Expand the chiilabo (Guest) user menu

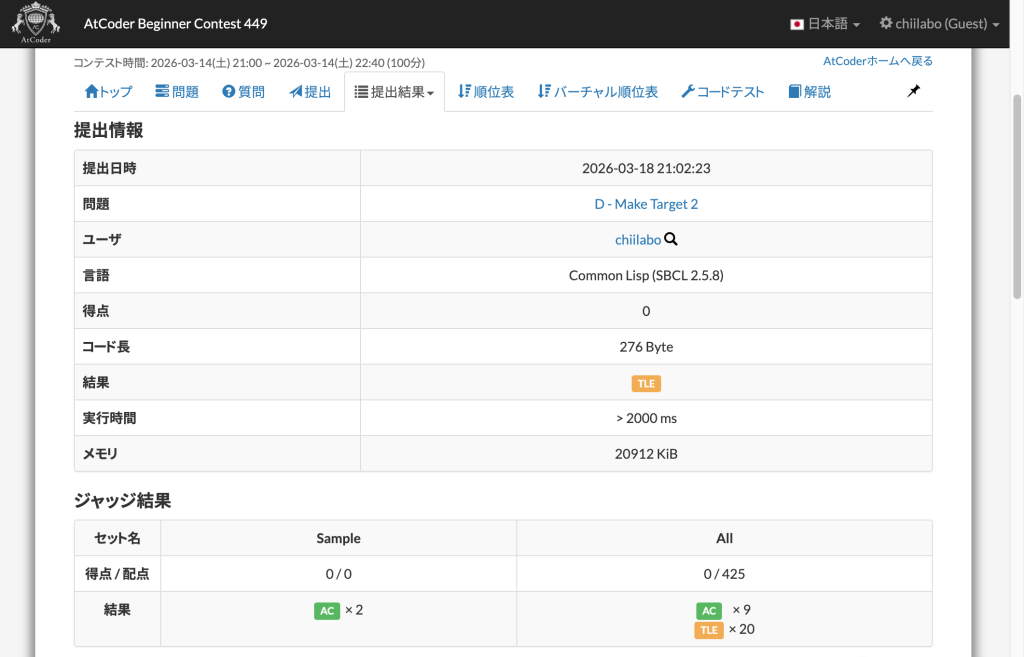[939, 24]
